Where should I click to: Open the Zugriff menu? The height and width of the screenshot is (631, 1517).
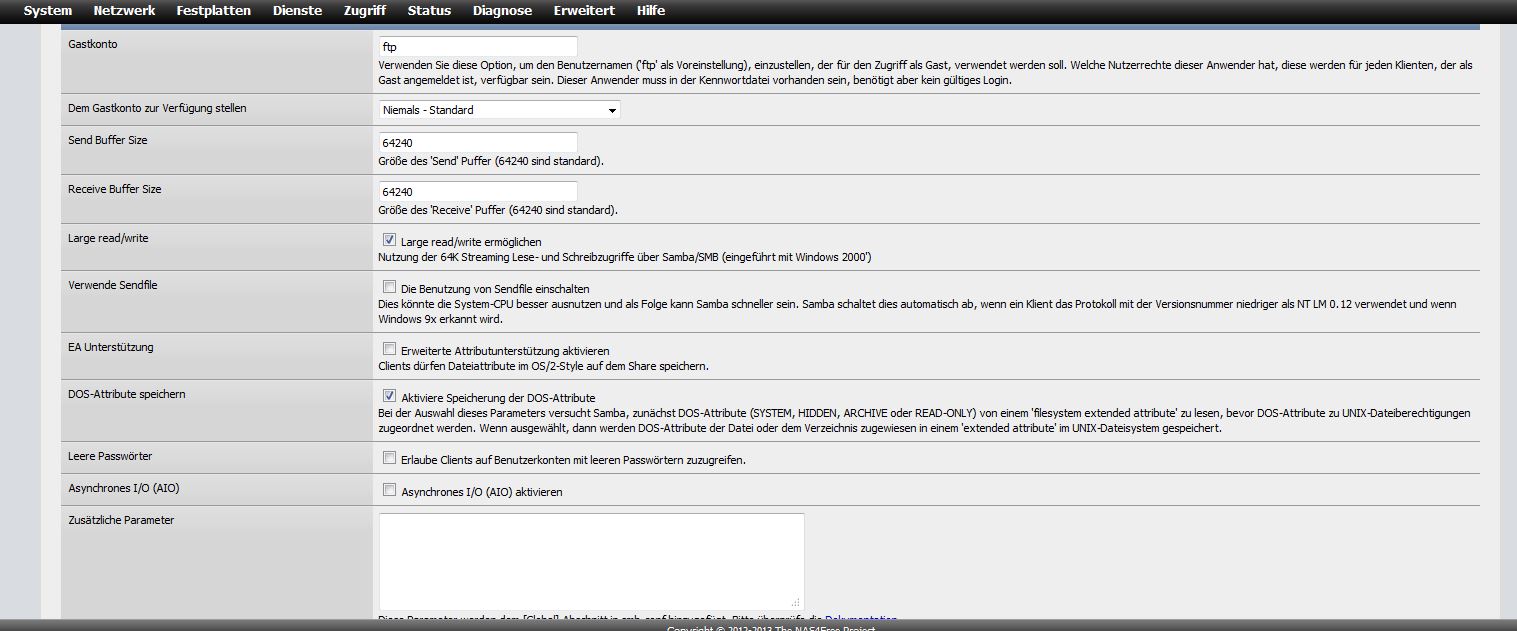coord(365,11)
